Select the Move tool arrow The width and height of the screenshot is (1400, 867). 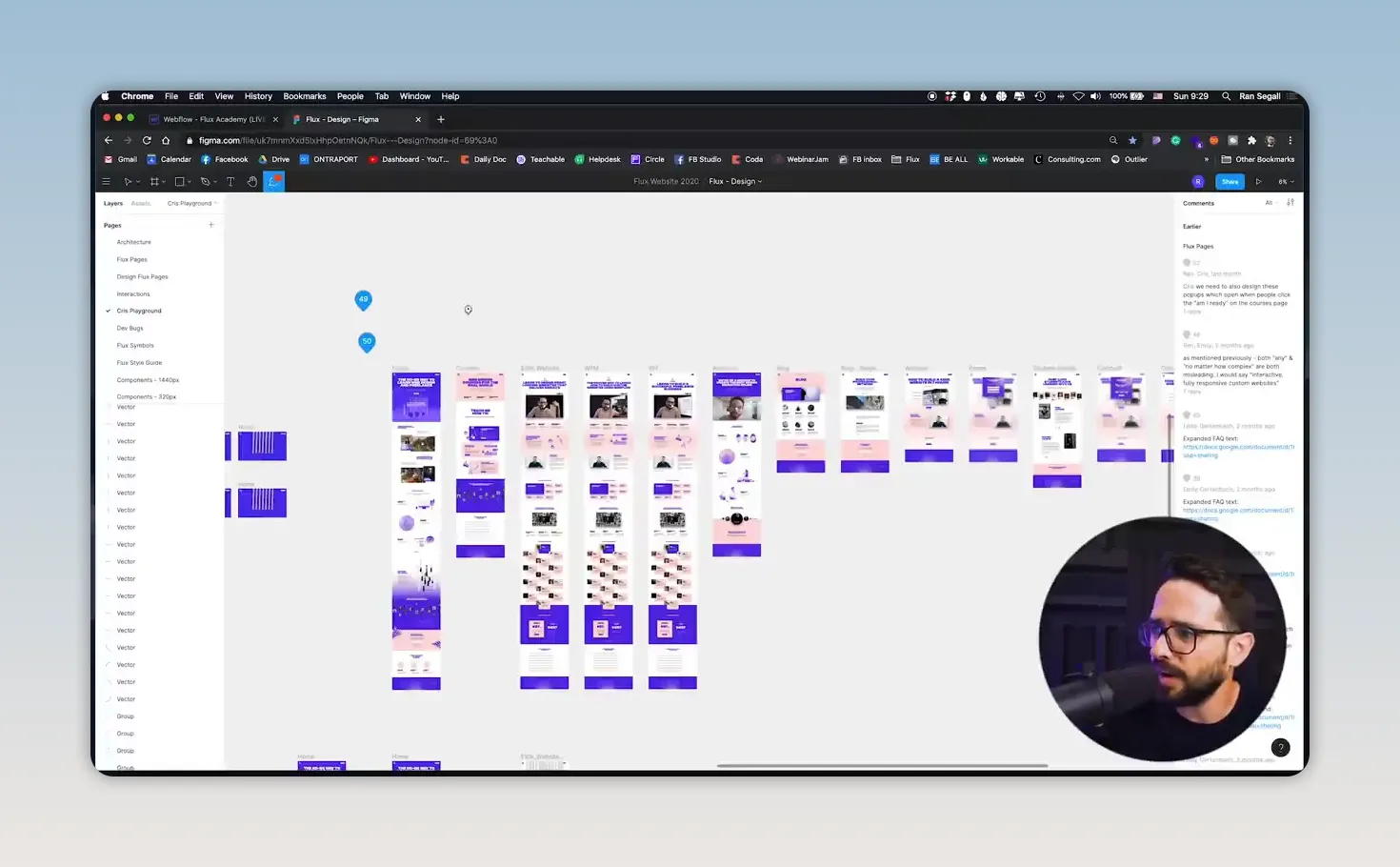(128, 182)
